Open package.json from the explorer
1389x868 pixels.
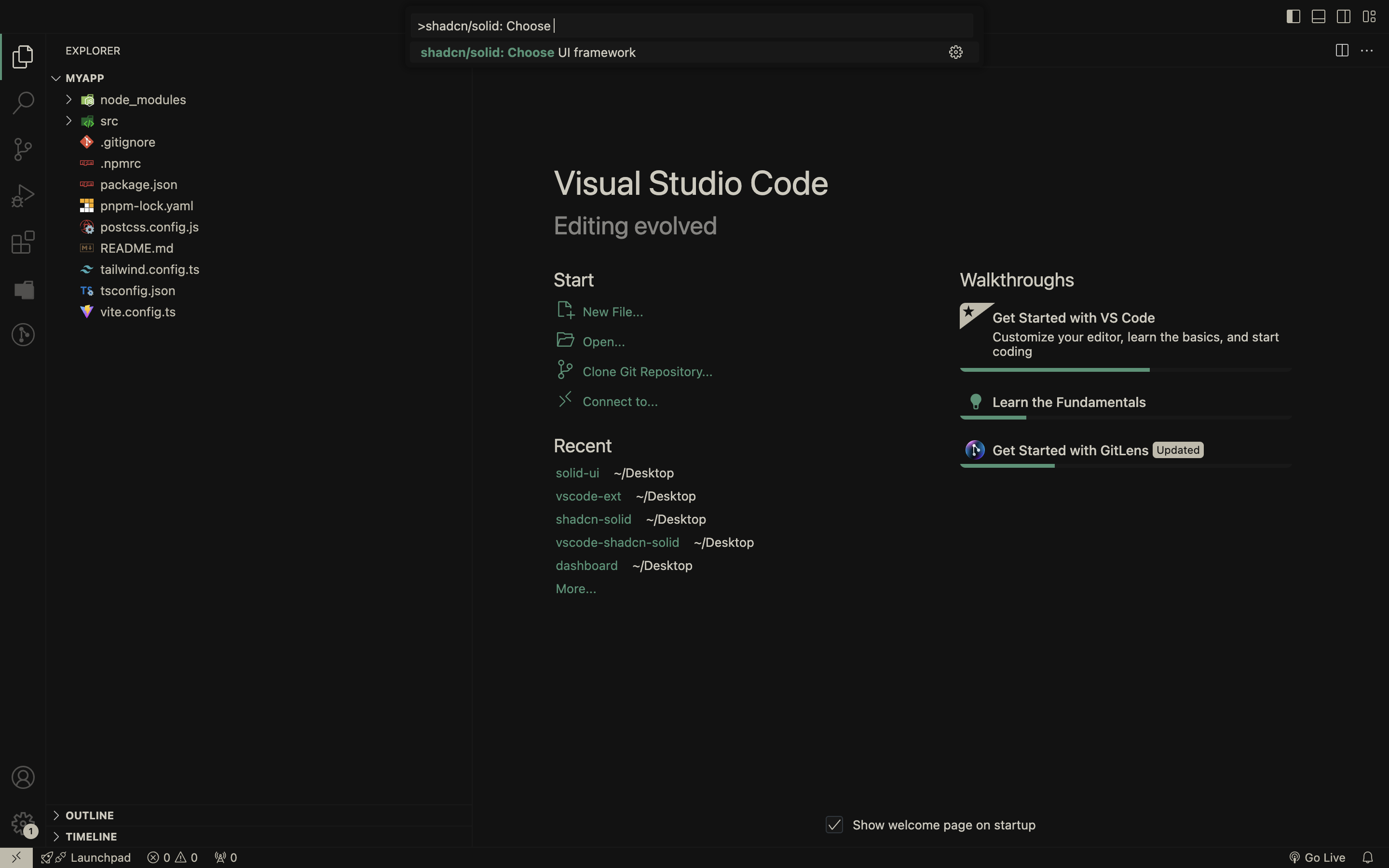(138, 185)
